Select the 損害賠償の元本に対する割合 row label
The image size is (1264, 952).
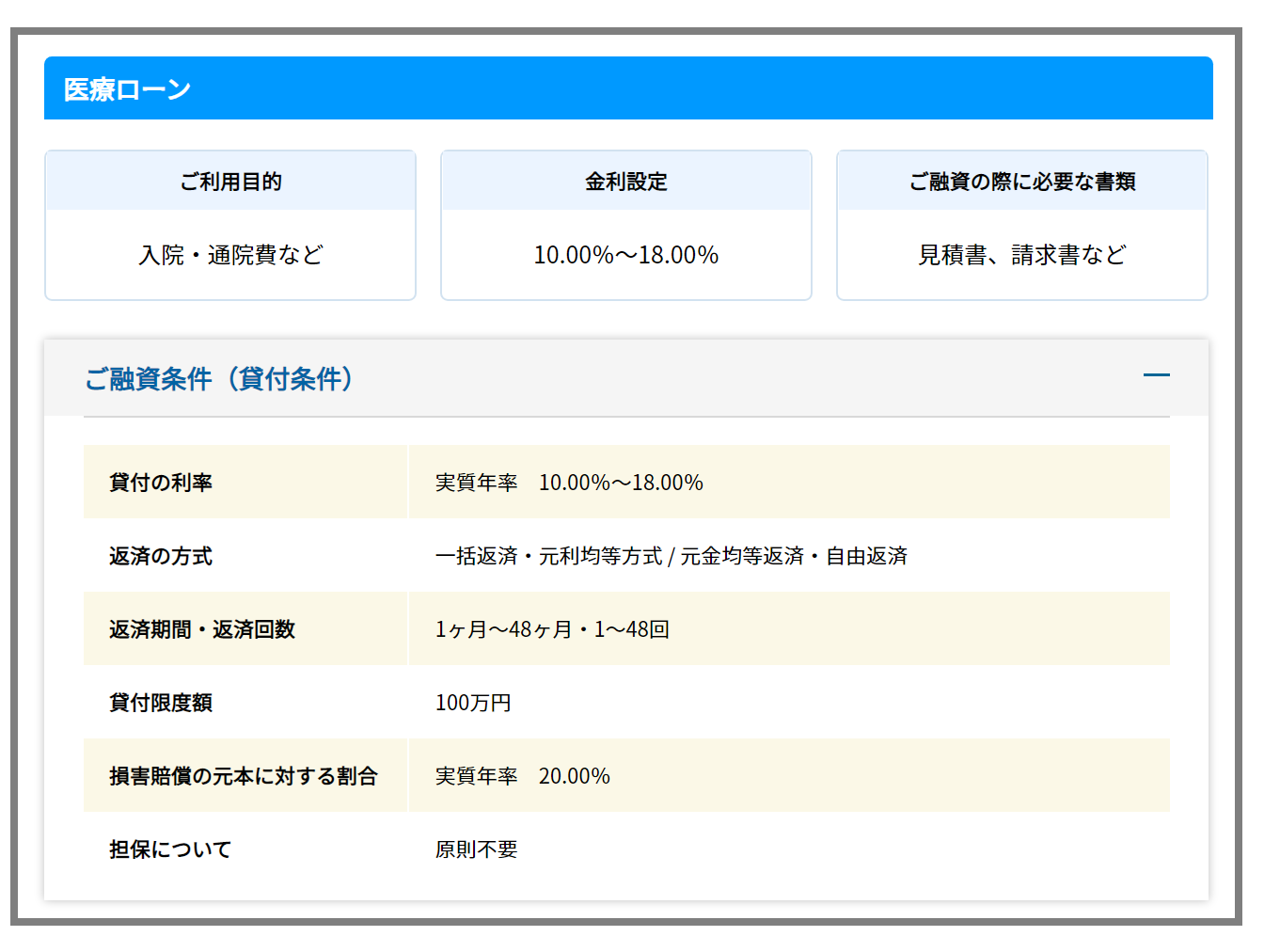(x=244, y=776)
